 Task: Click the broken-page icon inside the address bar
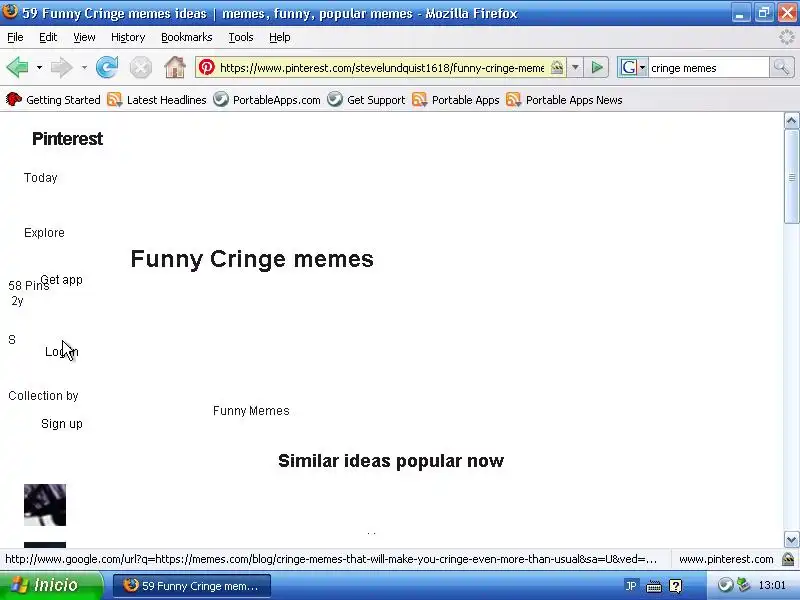[557, 67]
